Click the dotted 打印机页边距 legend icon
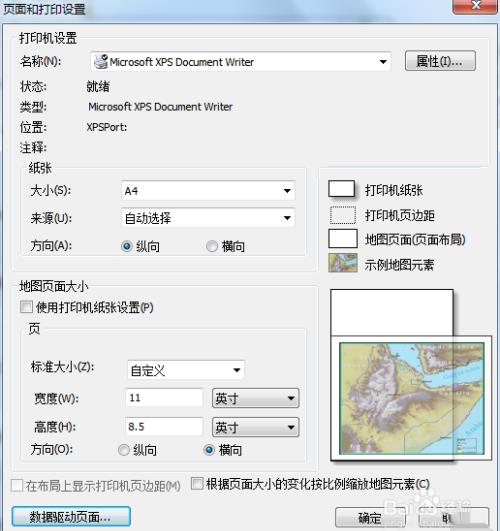 pos(343,215)
